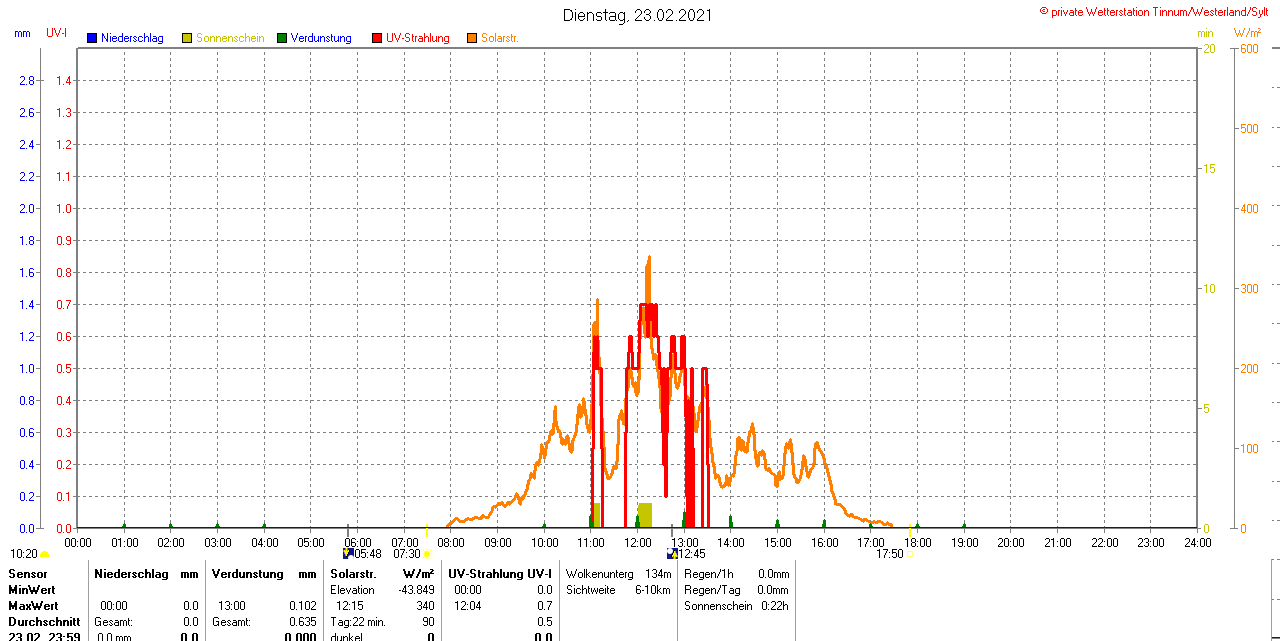Click the moon icon beside 05:48
Screen dimensions: 1280x641
[347, 553]
